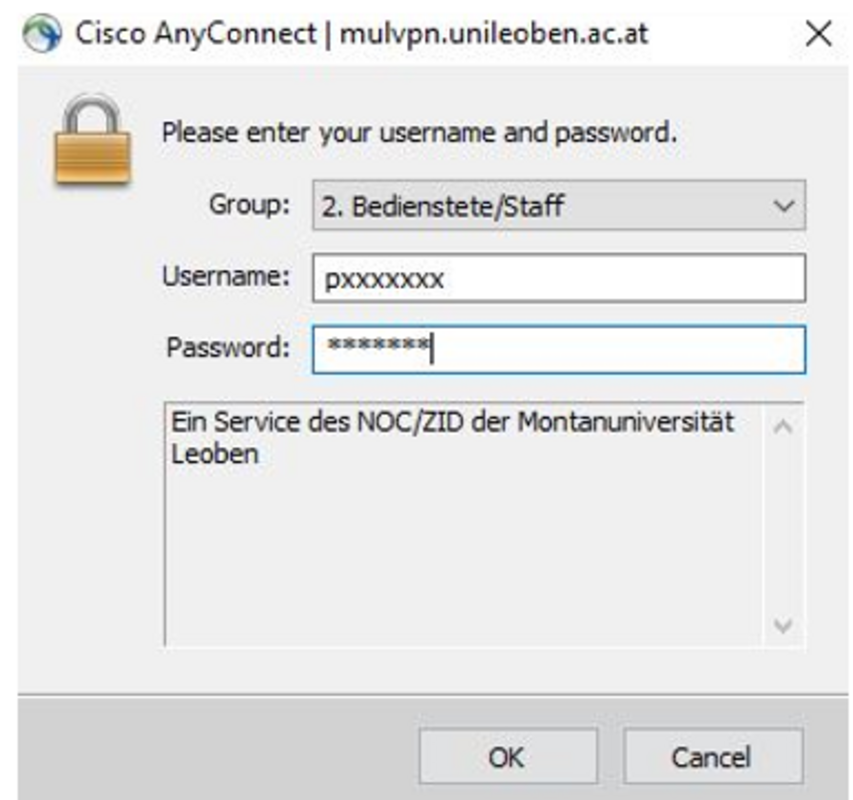853x800 pixels.
Task: Click the 'Password:' label
Action: [228, 348]
